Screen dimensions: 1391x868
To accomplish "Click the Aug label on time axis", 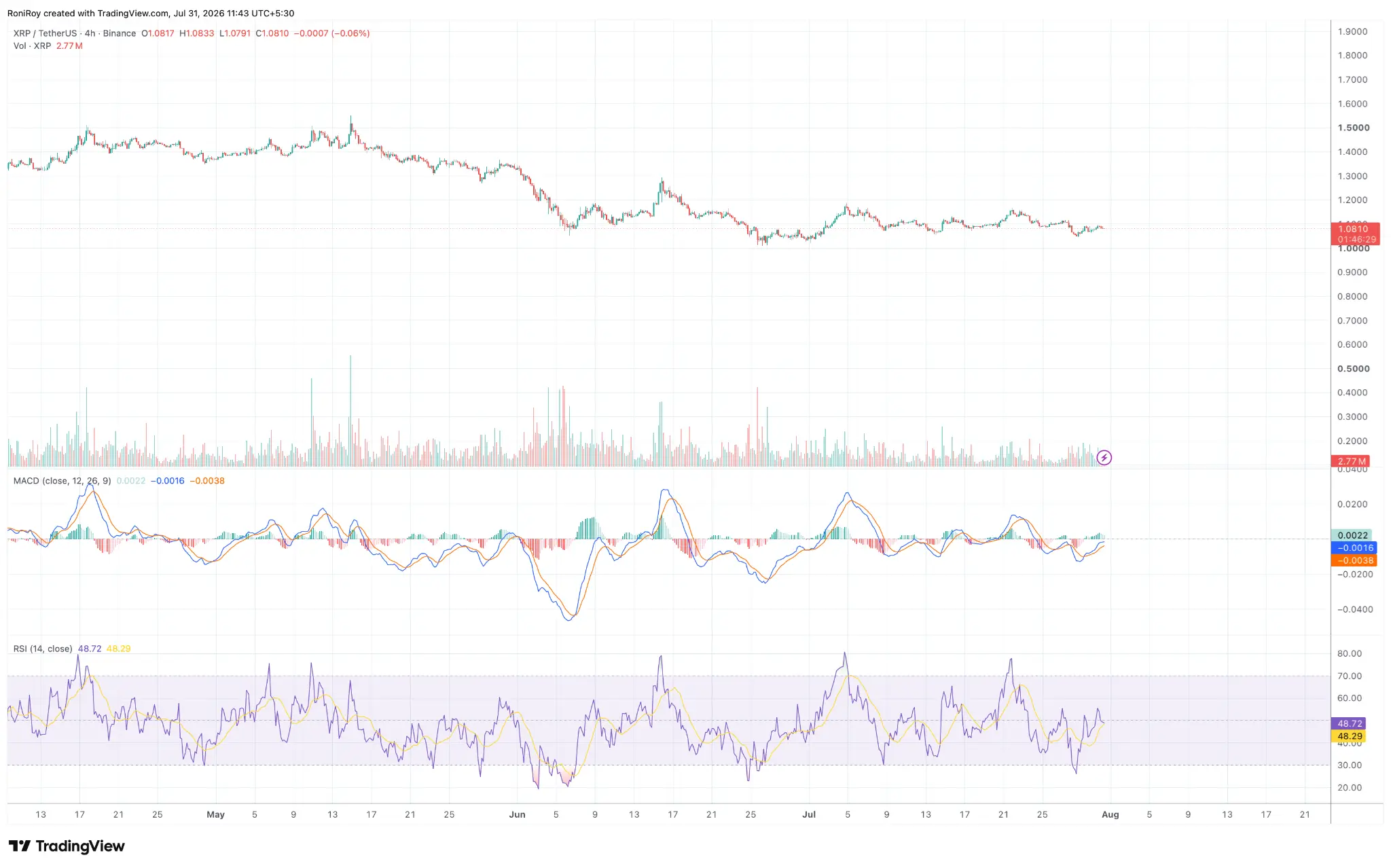I will click(1110, 814).
